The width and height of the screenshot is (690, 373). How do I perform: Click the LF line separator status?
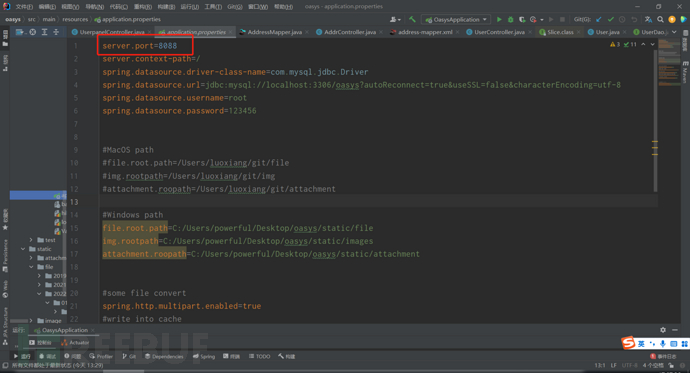pyautogui.click(x=613, y=366)
